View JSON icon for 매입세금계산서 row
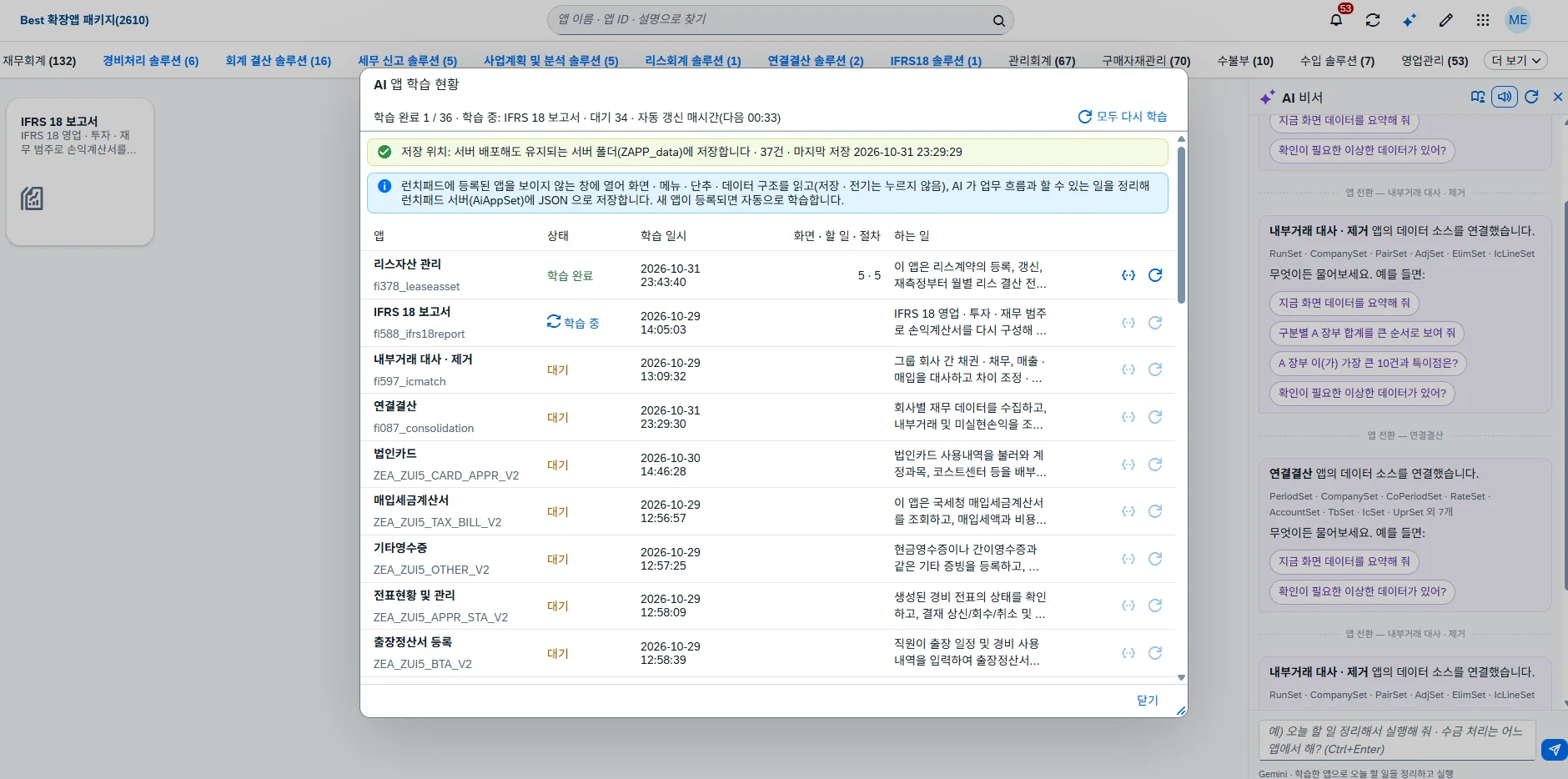The height and width of the screenshot is (779, 1568). point(1128,511)
